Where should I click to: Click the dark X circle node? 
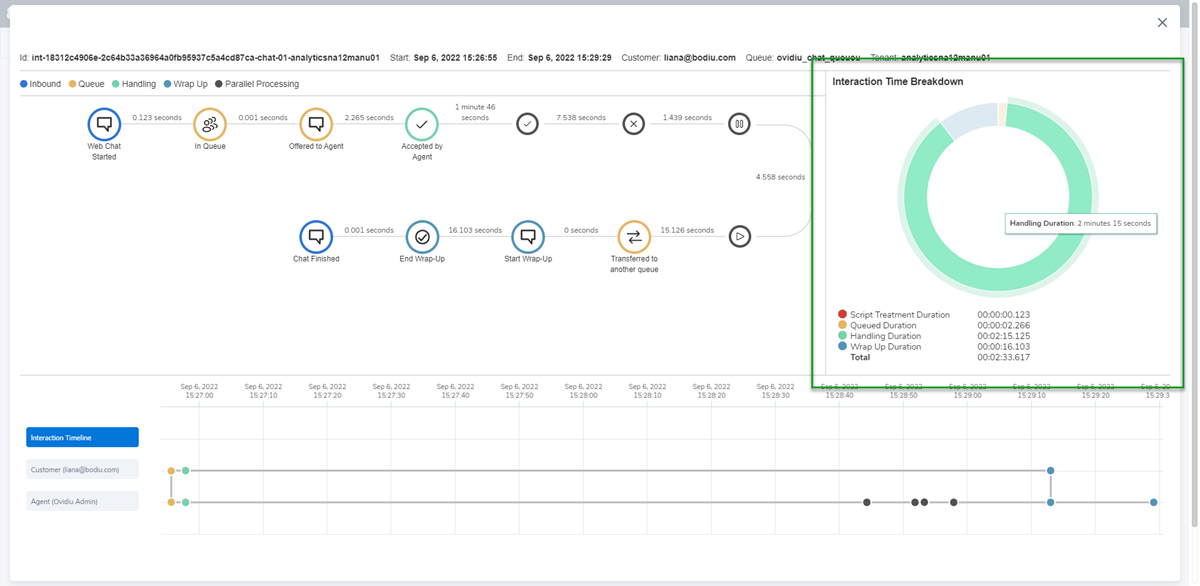pyautogui.click(x=634, y=124)
